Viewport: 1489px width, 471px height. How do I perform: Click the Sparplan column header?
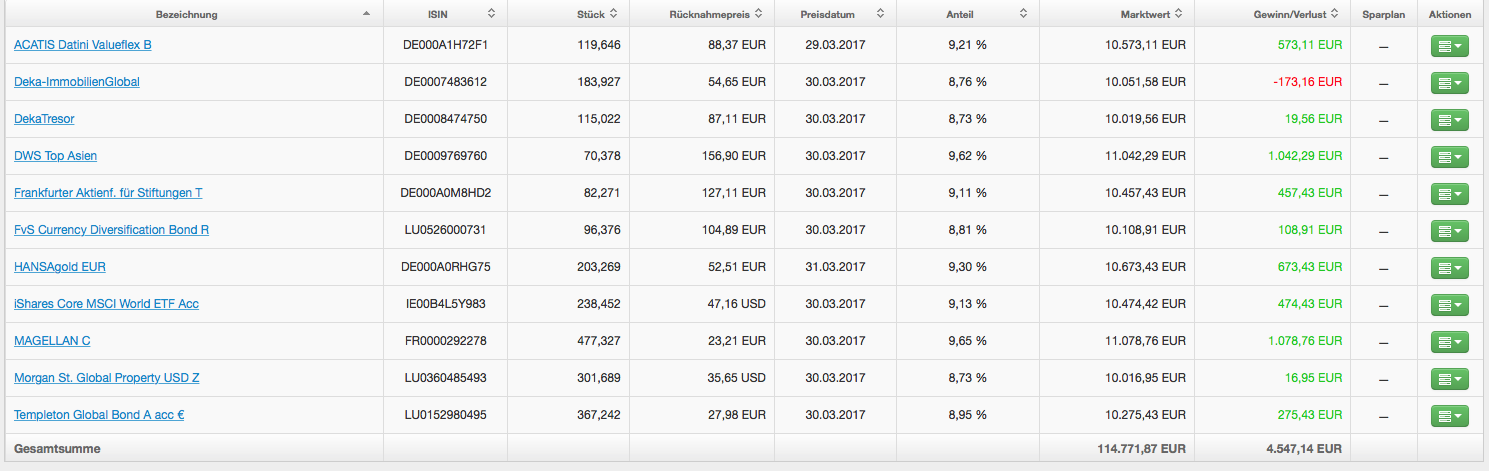(1383, 14)
